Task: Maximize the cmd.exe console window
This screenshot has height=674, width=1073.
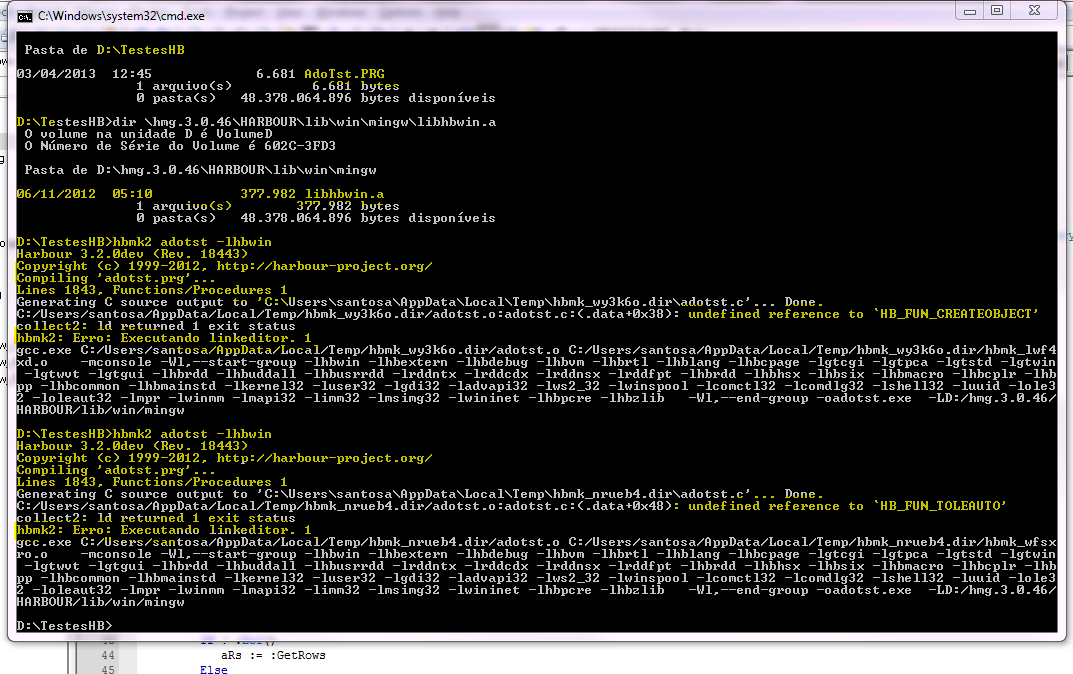Action: (997, 10)
